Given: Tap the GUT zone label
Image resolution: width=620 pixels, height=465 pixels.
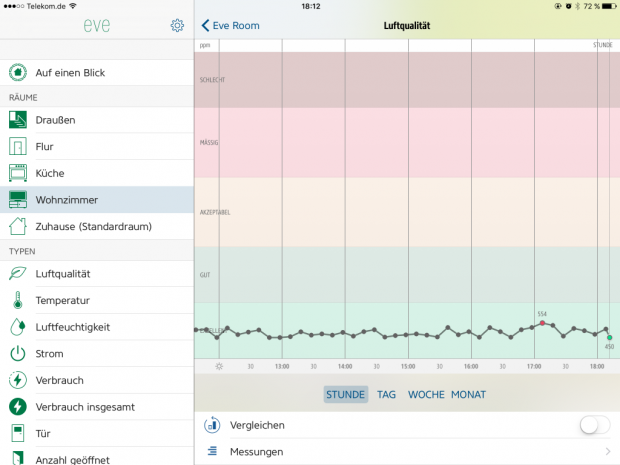Looking at the screenshot, I should pyautogui.click(x=205, y=275).
